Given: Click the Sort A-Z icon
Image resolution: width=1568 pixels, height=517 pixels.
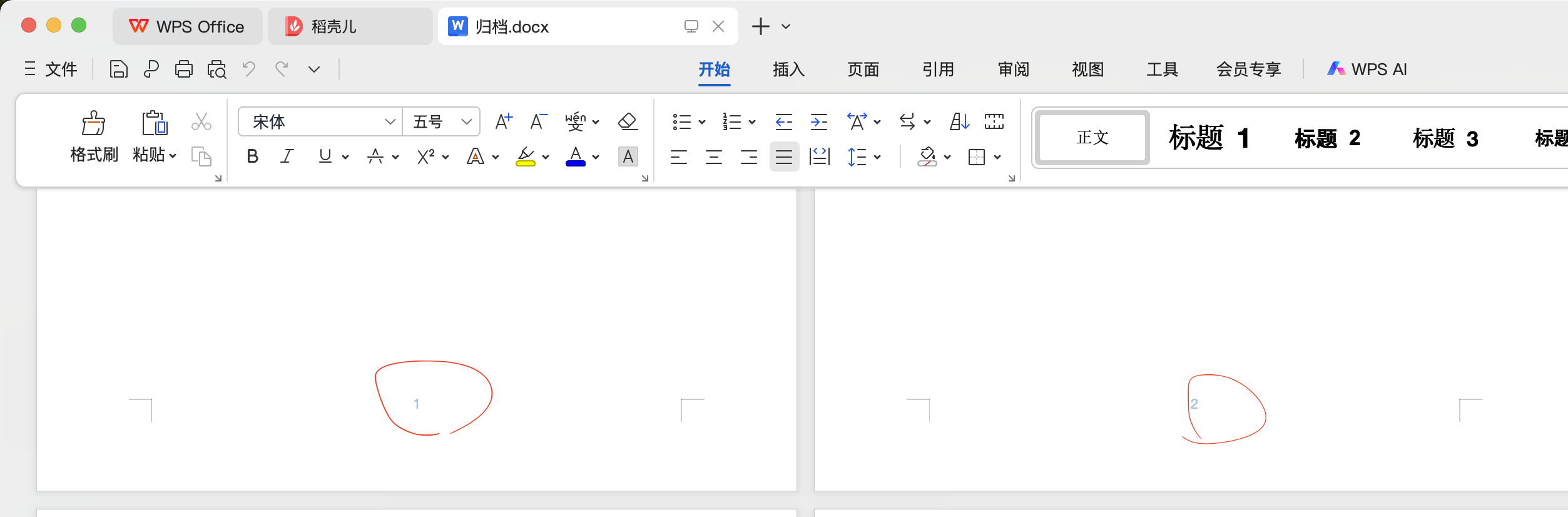Looking at the screenshot, I should pyautogui.click(x=959, y=121).
